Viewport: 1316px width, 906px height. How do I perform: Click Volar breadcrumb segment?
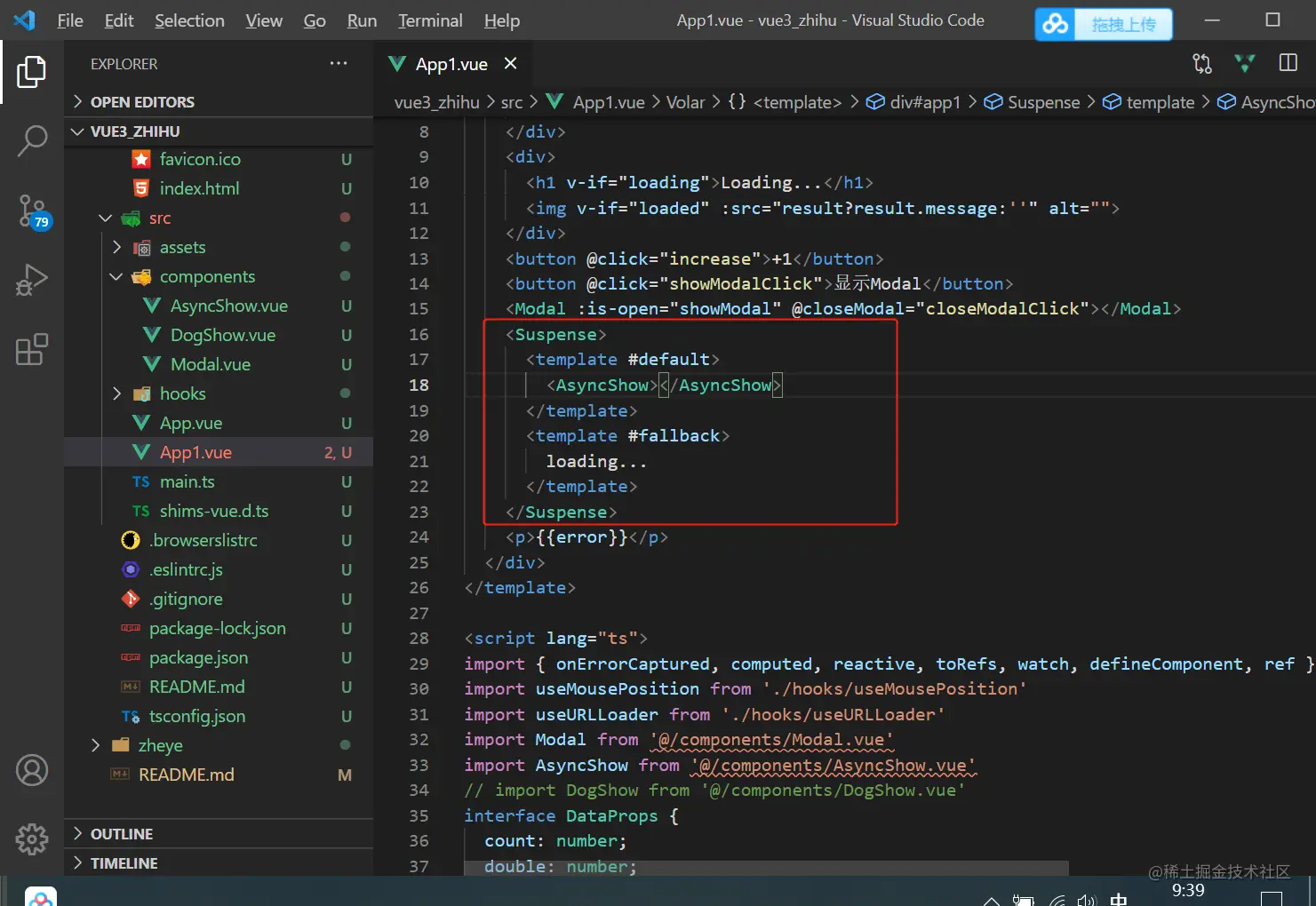point(685,102)
